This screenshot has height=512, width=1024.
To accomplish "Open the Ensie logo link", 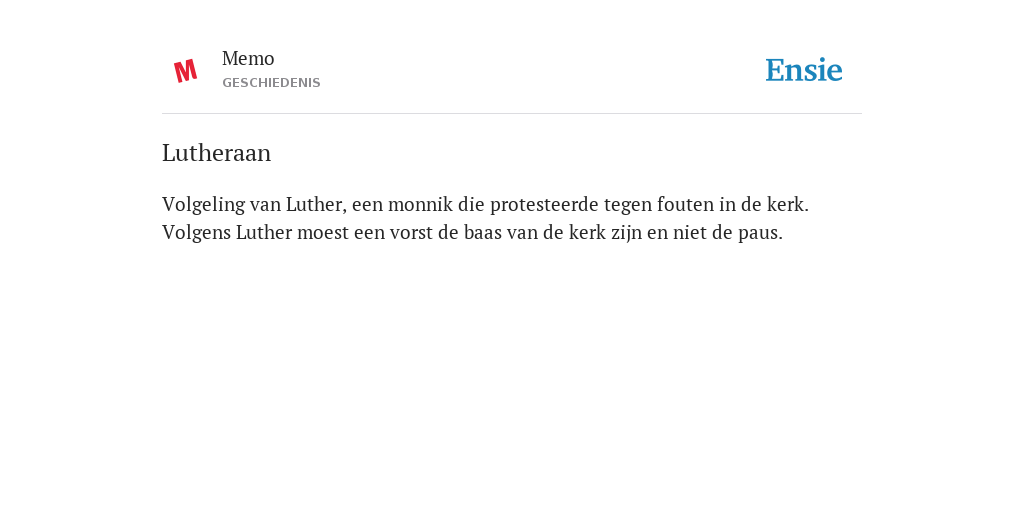I will pos(803,70).
